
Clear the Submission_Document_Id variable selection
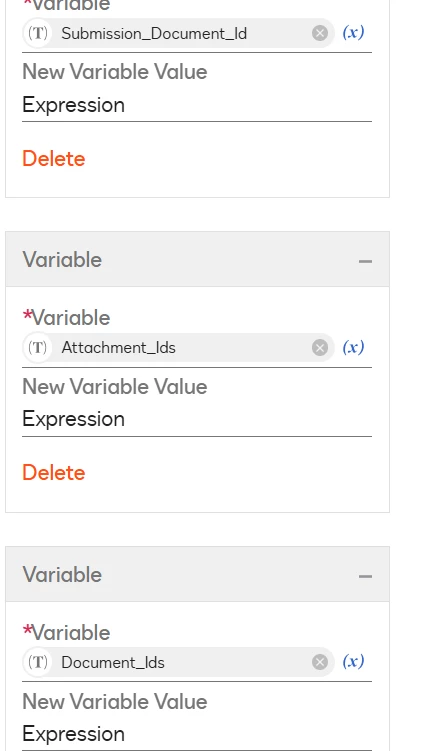[320, 33]
